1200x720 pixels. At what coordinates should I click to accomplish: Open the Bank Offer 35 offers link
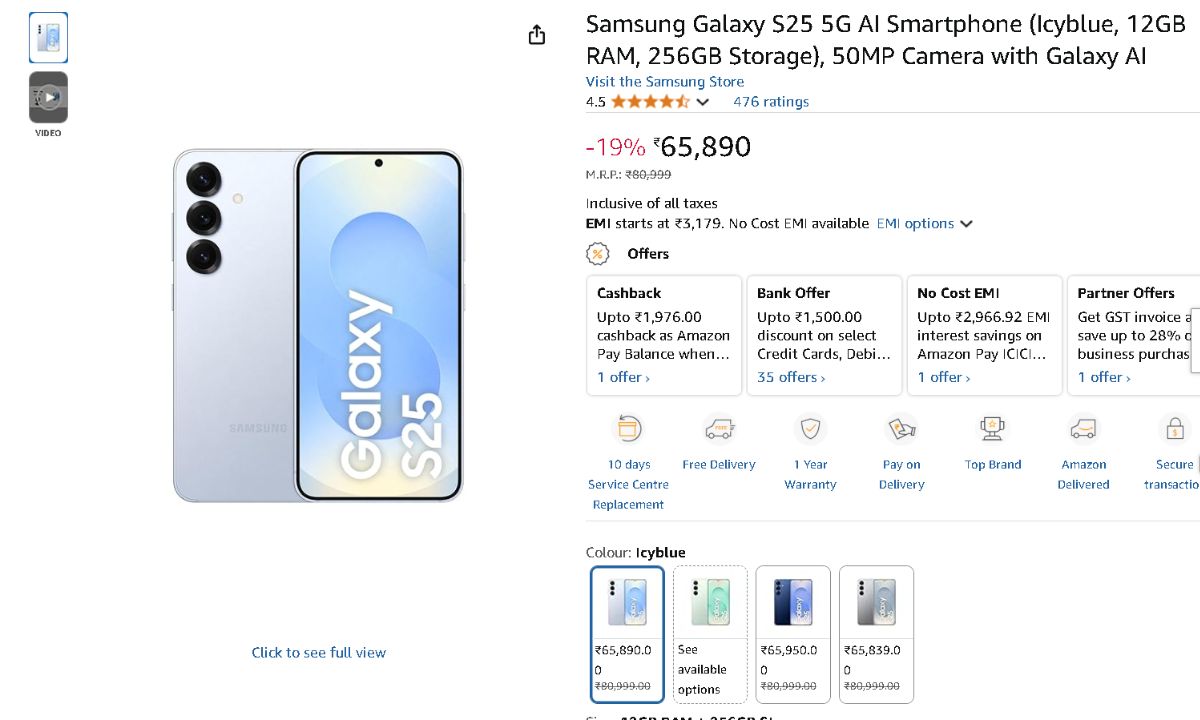pos(791,377)
